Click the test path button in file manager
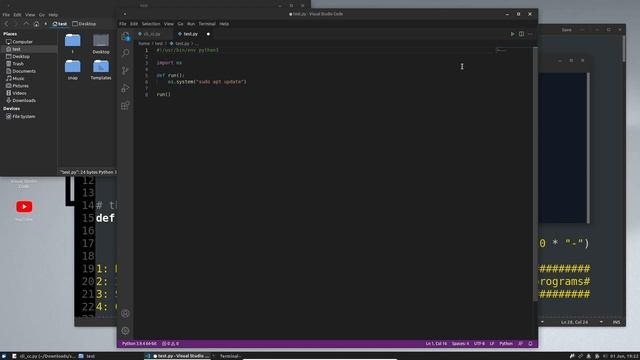 coord(60,24)
